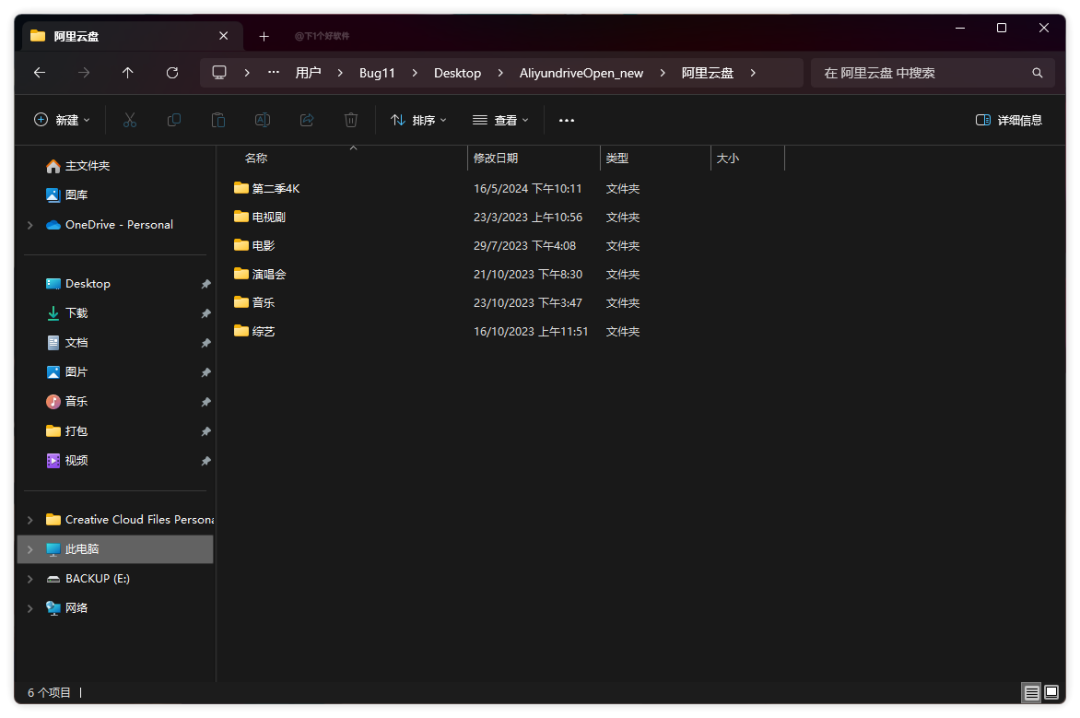The width and height of the screenshot is (1080, 718).
Task: Click the 用户 breadcrumb
Action: pos(308,72)
